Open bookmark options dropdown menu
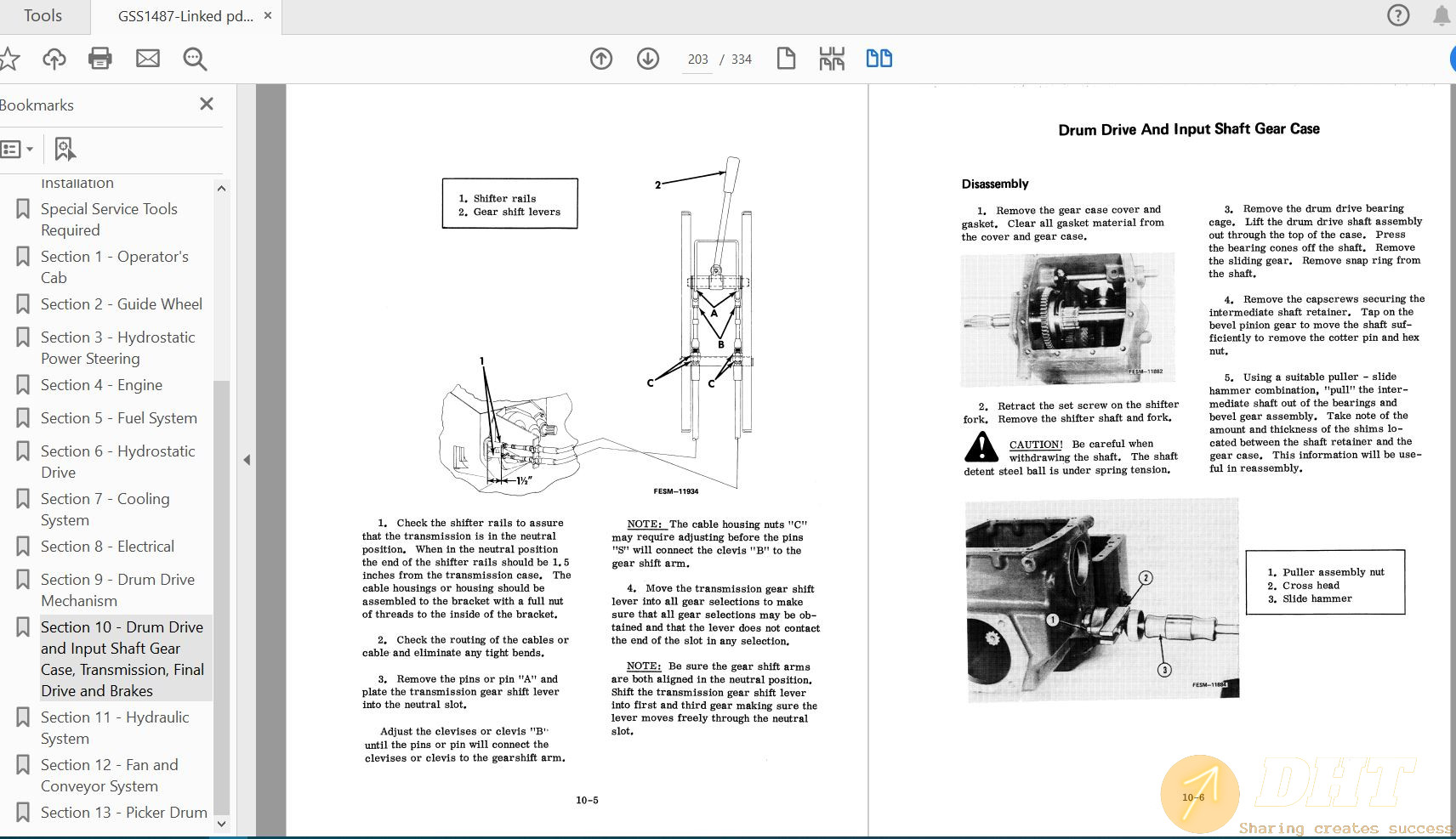 pos(17,150)
